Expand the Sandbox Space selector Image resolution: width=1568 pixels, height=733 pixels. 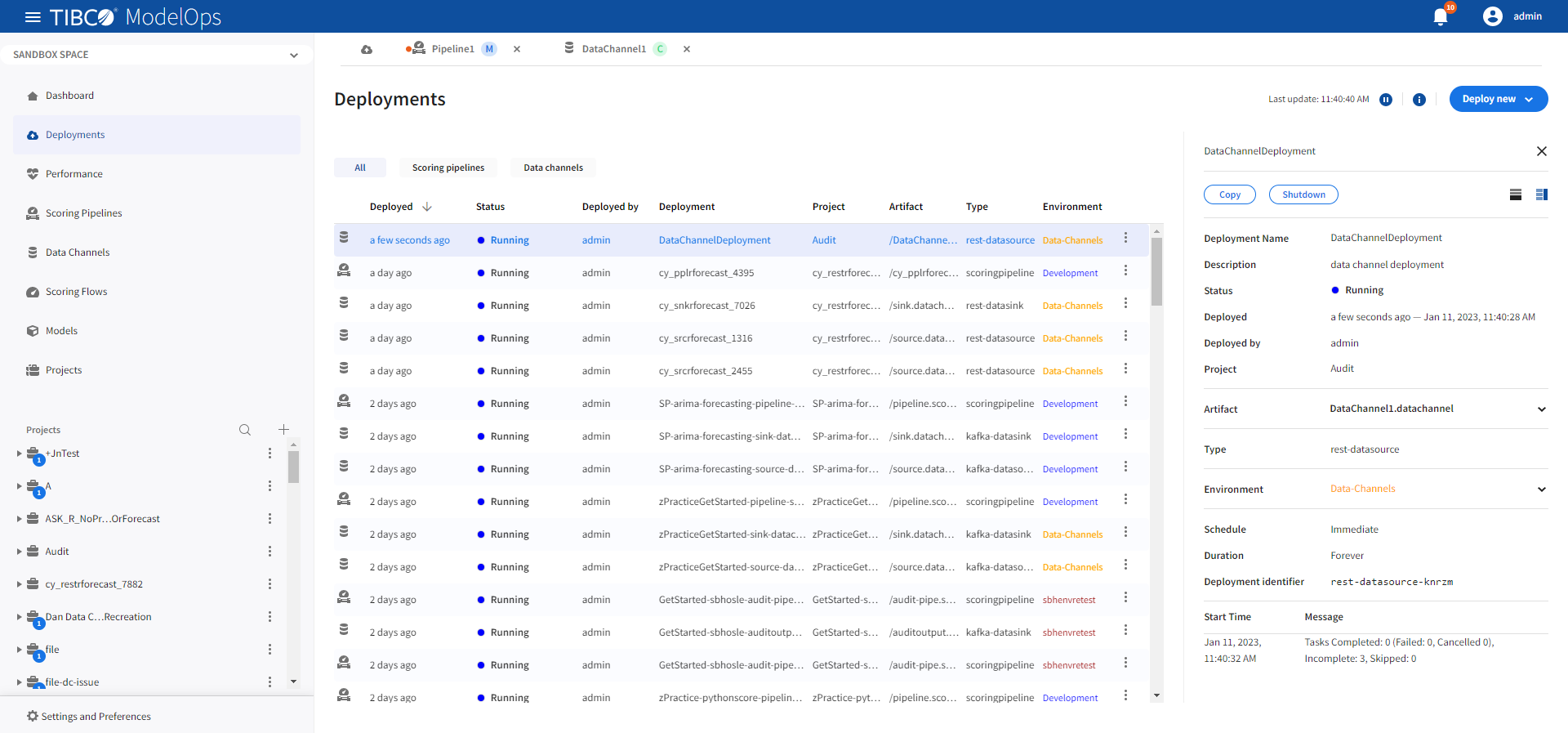coord(294,55)
